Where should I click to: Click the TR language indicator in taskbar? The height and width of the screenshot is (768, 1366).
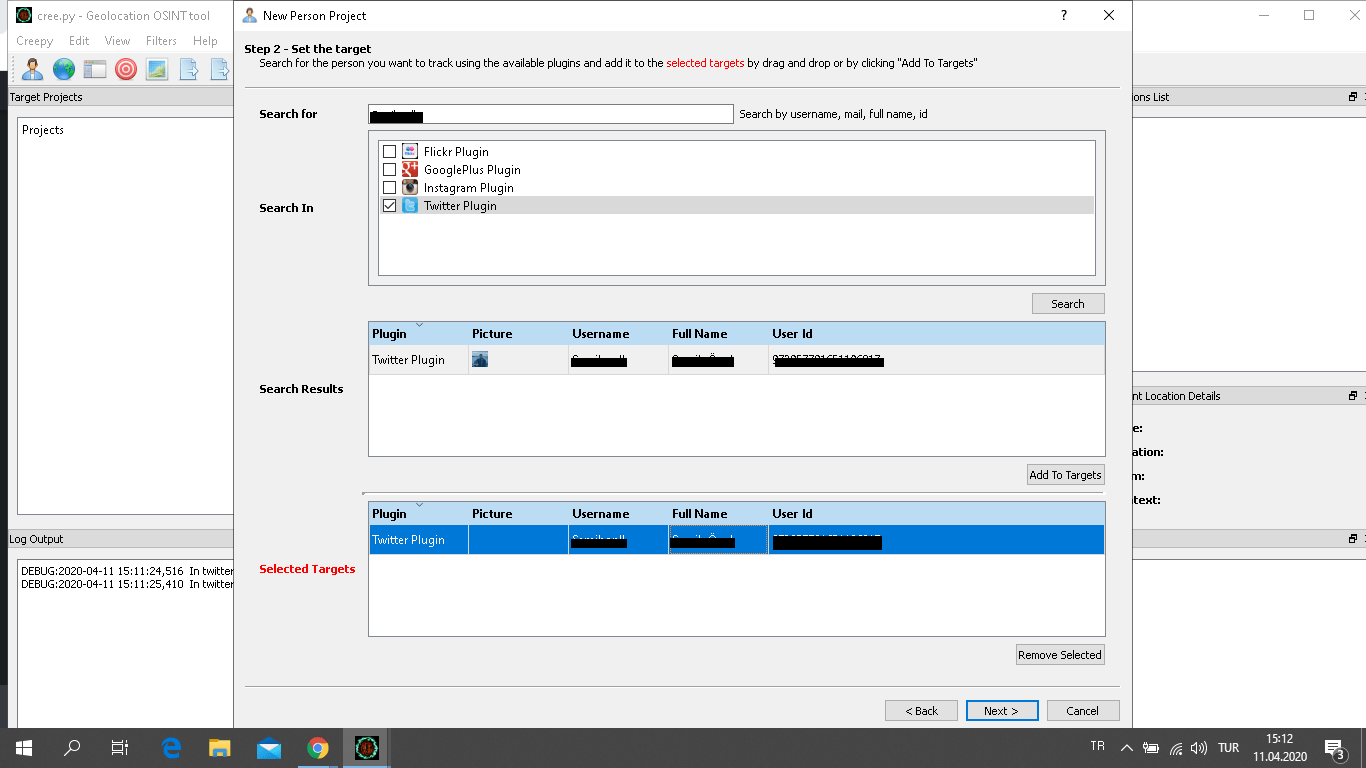tap(1098, 746)
